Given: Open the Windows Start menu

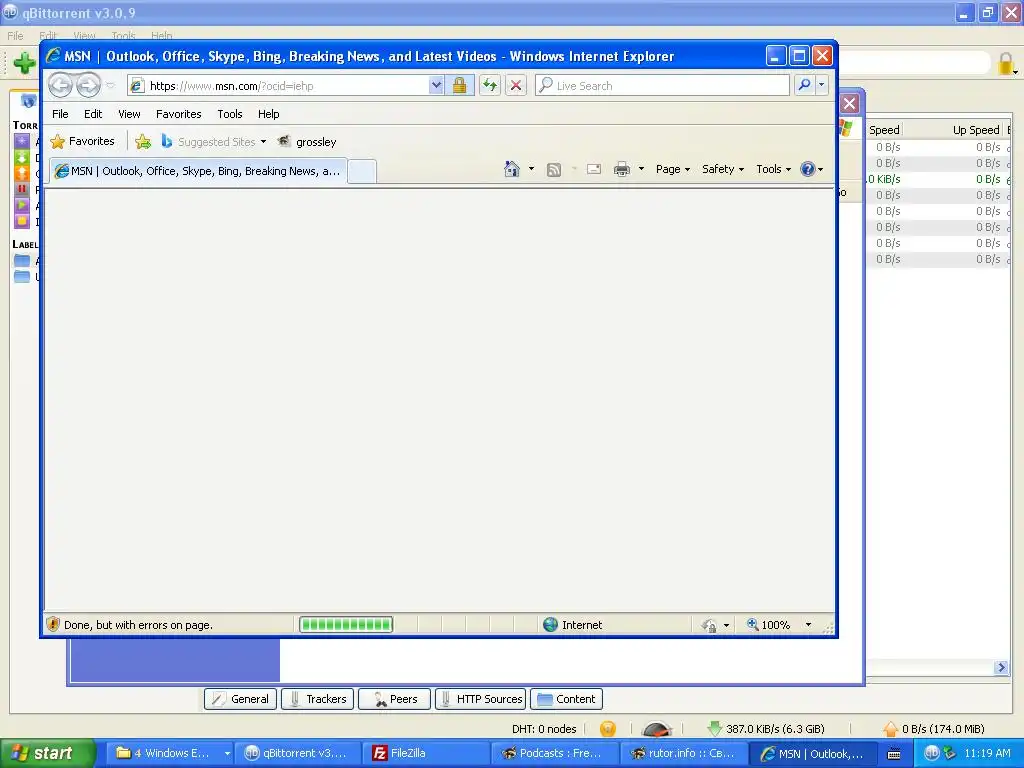Looking at the screenshot, I should pyautogui.click(x=48, y=753).
